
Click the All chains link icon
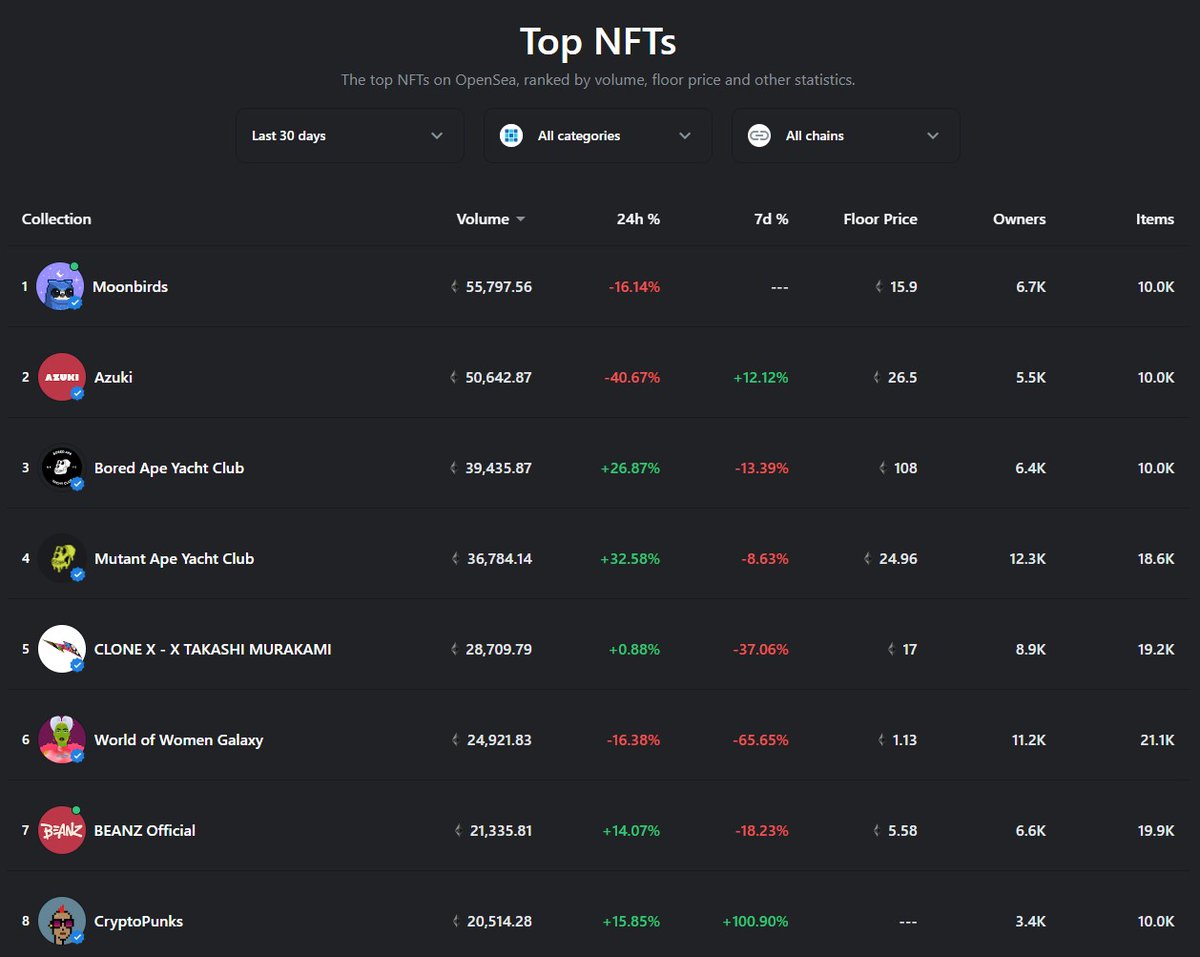759,136
